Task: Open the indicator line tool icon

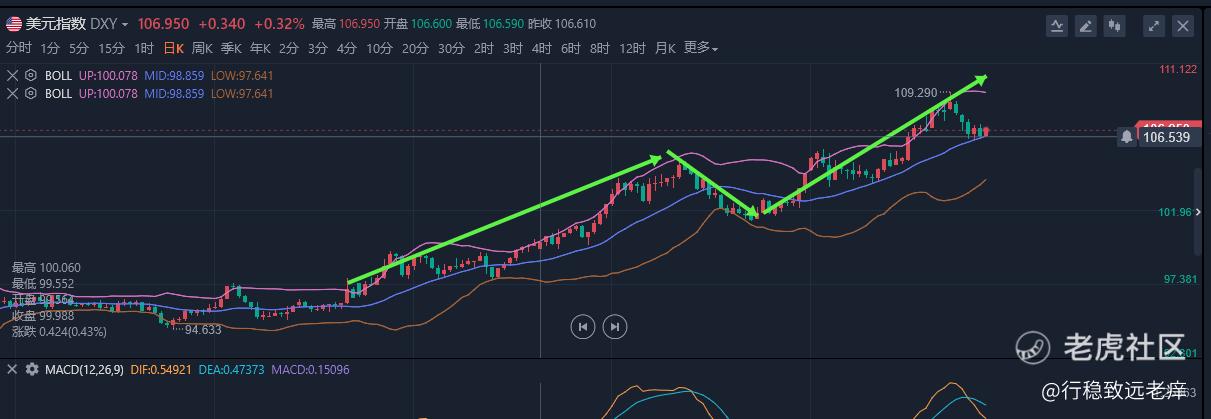Action: pyautogui.click(x=1056, y=27)
